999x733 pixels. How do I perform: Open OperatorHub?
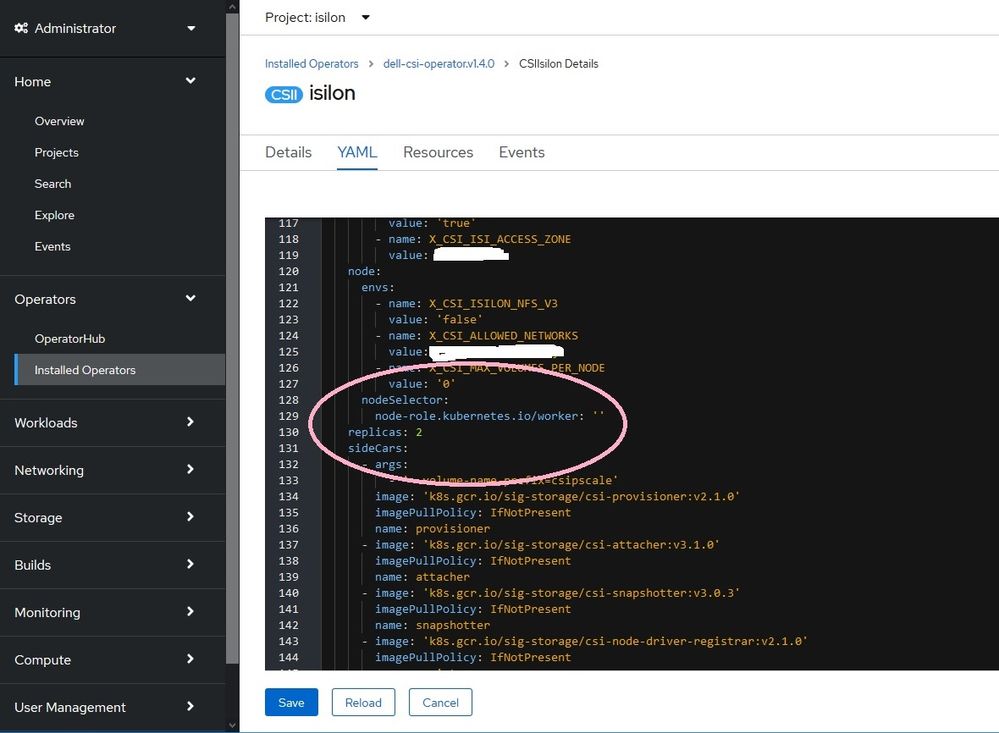(70, 338)
